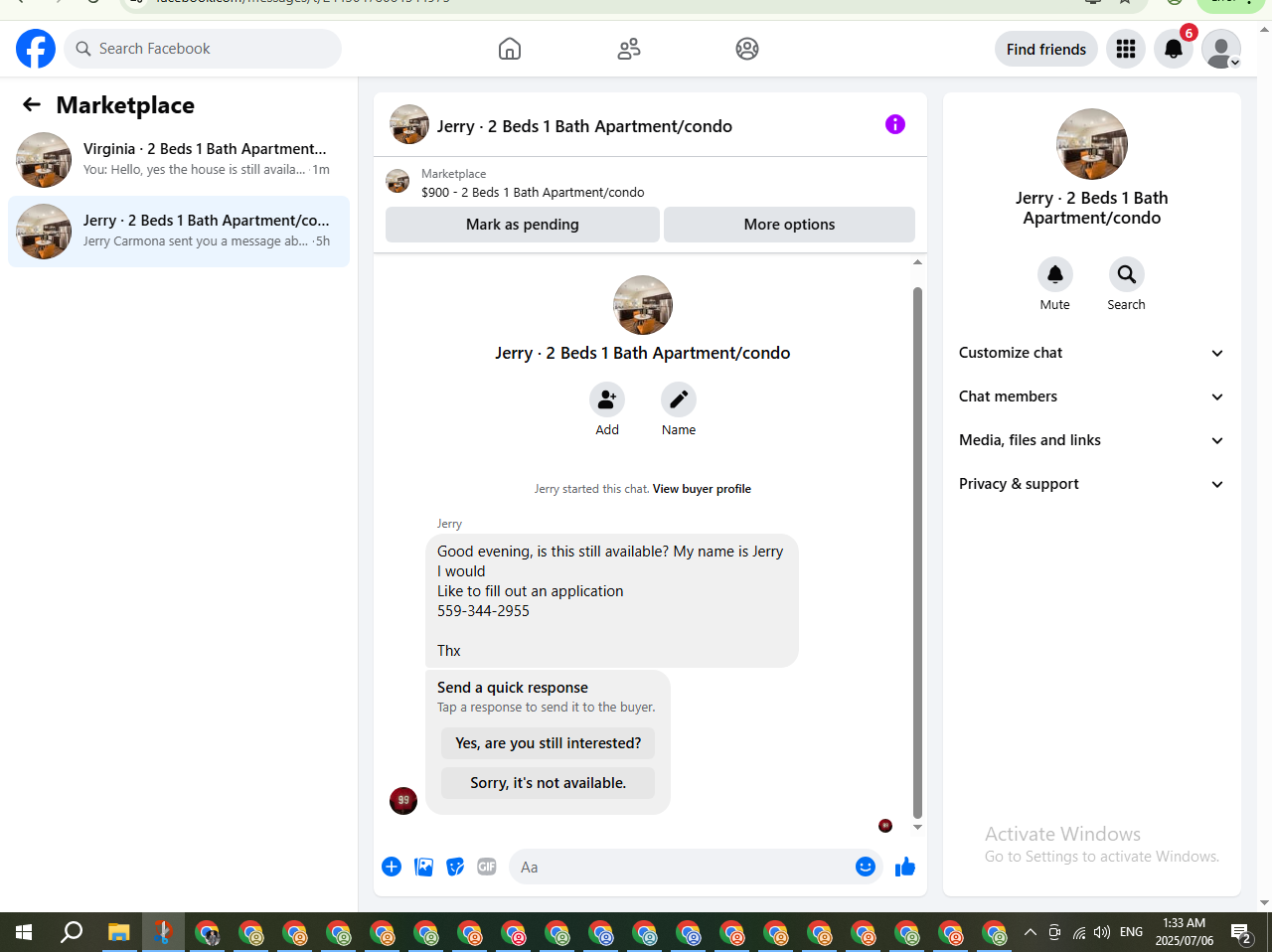1272x952 pixels.
Task: Edit the chat name pencil icon
Action: tap(679, 399)
